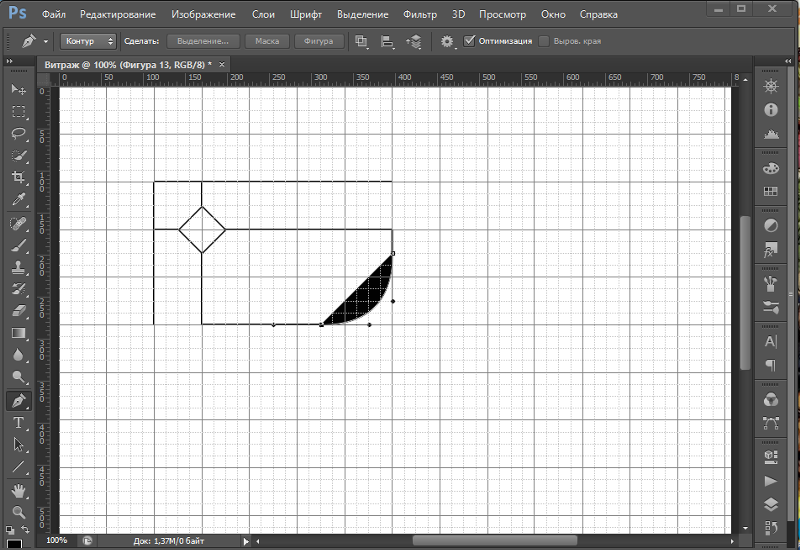Select the Lasso tool
The width and height of the screenshot is (800, 550).
(18, 134)
